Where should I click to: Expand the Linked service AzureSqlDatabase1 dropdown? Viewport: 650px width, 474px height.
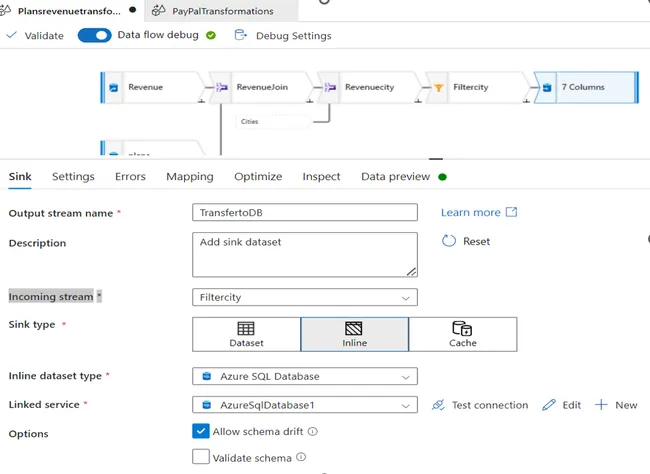305,405
